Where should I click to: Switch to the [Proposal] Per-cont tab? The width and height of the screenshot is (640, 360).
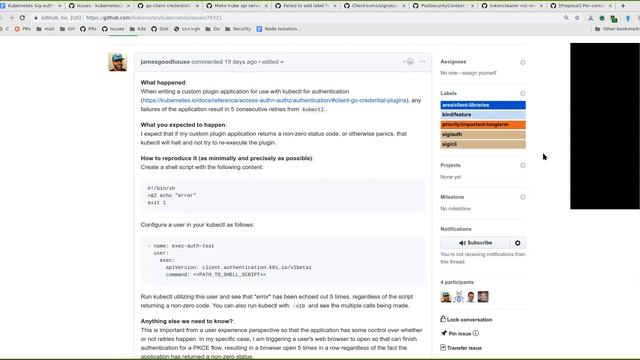point(581,6)
